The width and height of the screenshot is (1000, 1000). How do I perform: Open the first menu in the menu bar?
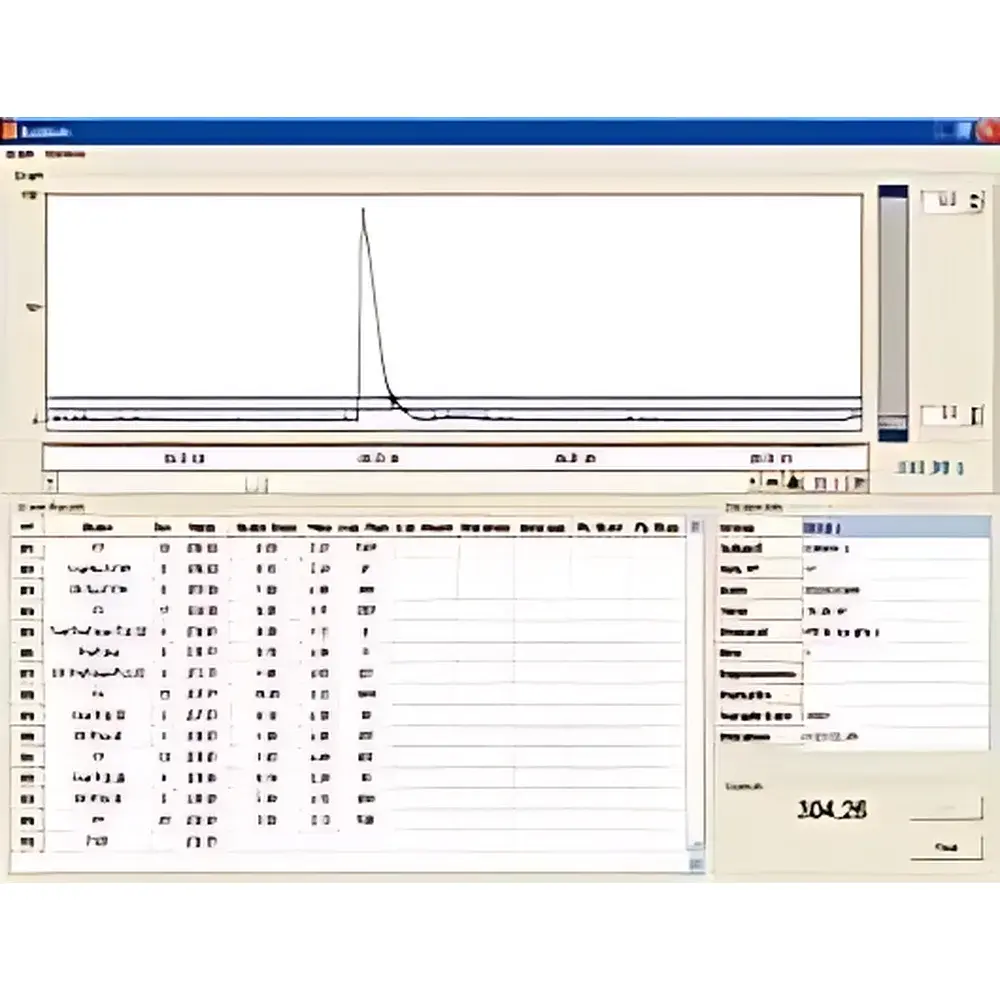coord(19,155)
